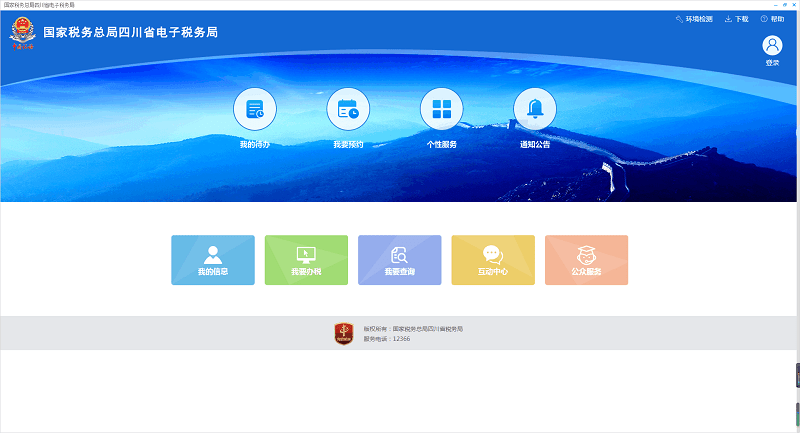The height and width of the screenshot is (433, 800).
Task: Click the 下载 download option
Action: [736, 19]
